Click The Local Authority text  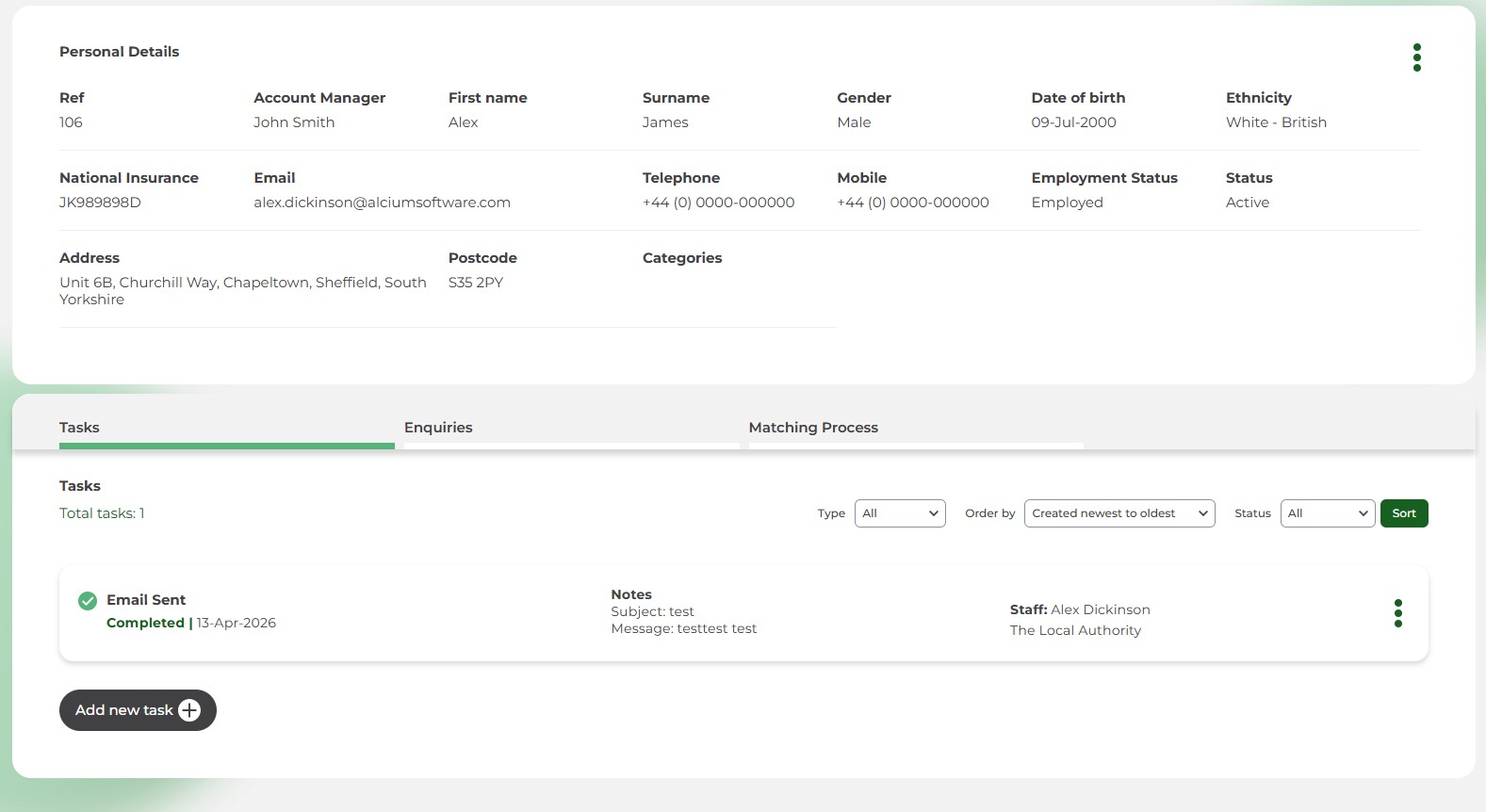1075,630
